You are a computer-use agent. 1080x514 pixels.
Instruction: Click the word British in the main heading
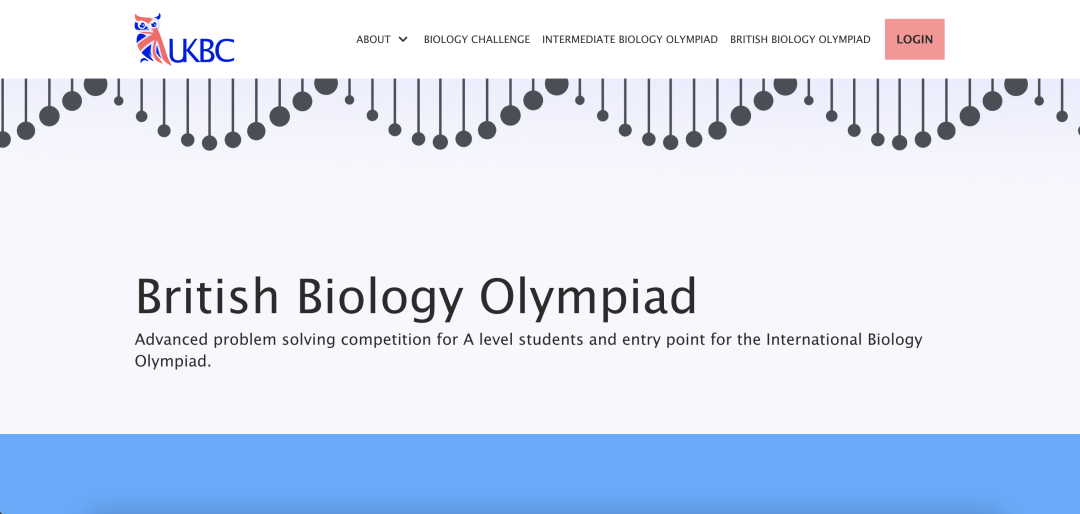coord(207,296)
